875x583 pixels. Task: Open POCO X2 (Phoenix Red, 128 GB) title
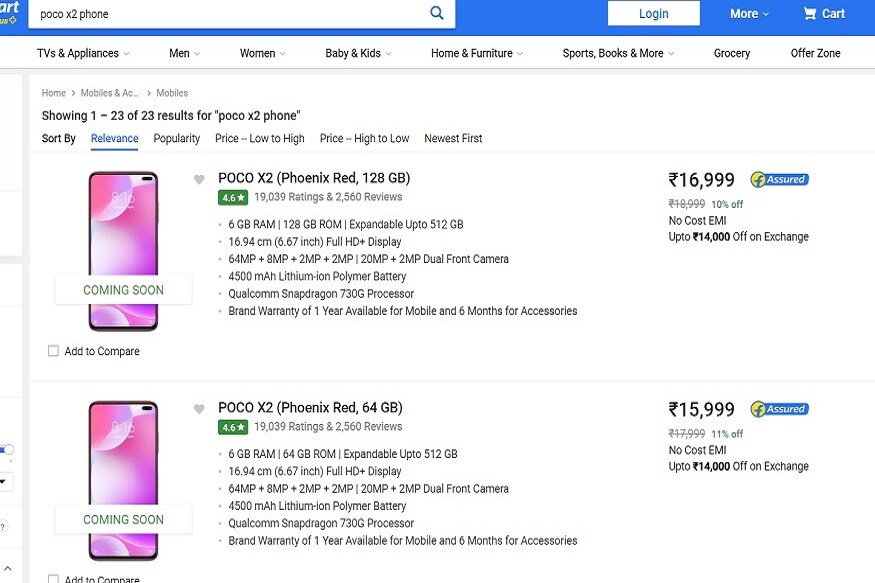(314, 178)
